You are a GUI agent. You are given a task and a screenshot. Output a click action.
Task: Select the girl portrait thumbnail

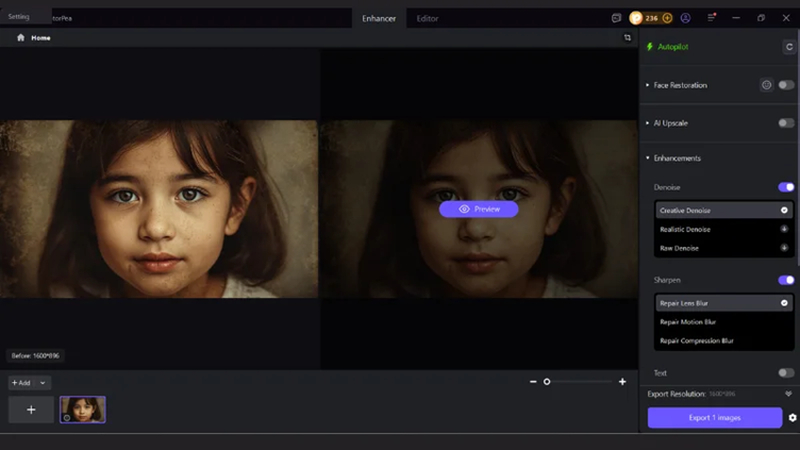point(83,410)
